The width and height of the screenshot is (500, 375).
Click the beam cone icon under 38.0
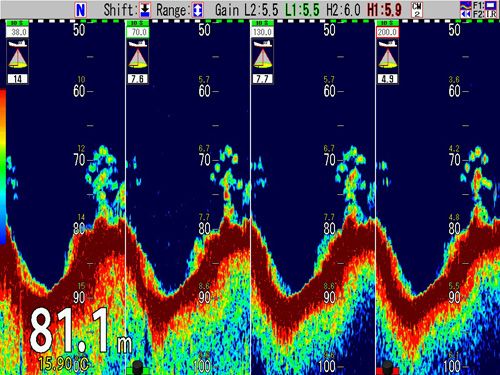point(18,58)
